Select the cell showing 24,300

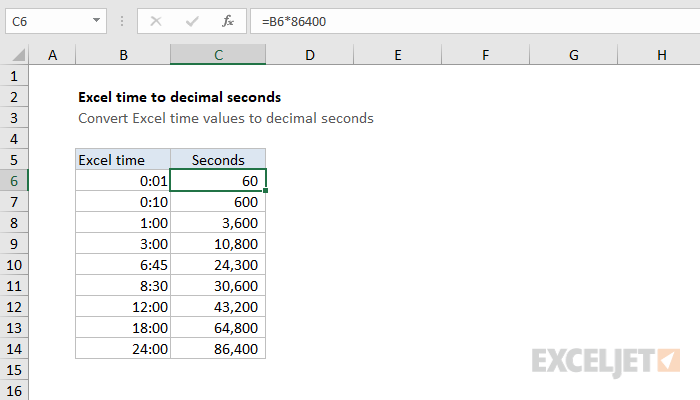pos(218,265)
